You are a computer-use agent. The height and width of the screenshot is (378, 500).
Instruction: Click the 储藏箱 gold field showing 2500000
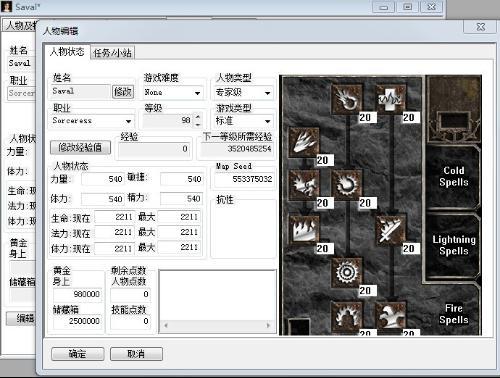(x=77, y=321)
